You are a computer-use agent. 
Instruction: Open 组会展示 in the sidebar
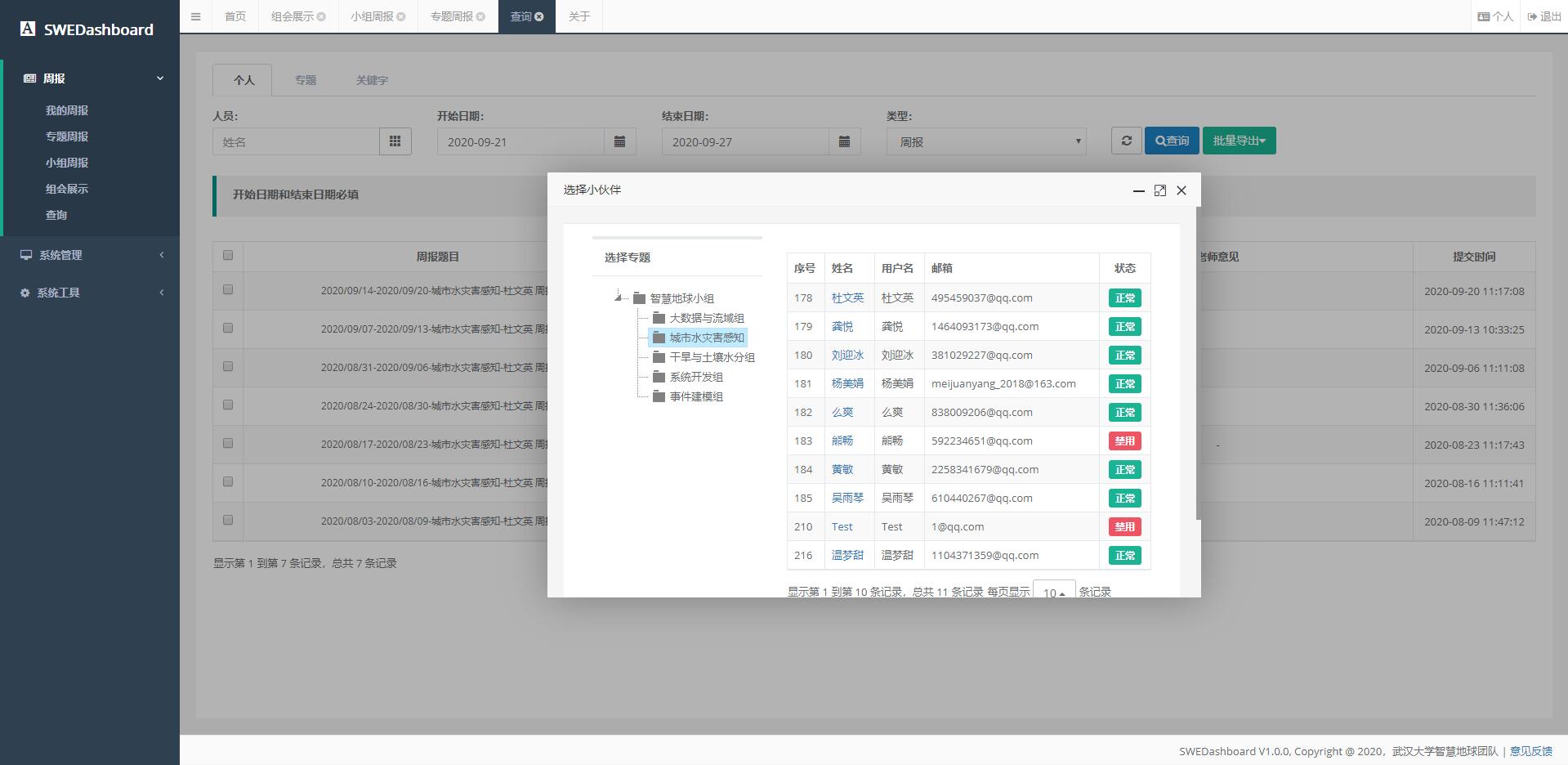tap(67, 189)
